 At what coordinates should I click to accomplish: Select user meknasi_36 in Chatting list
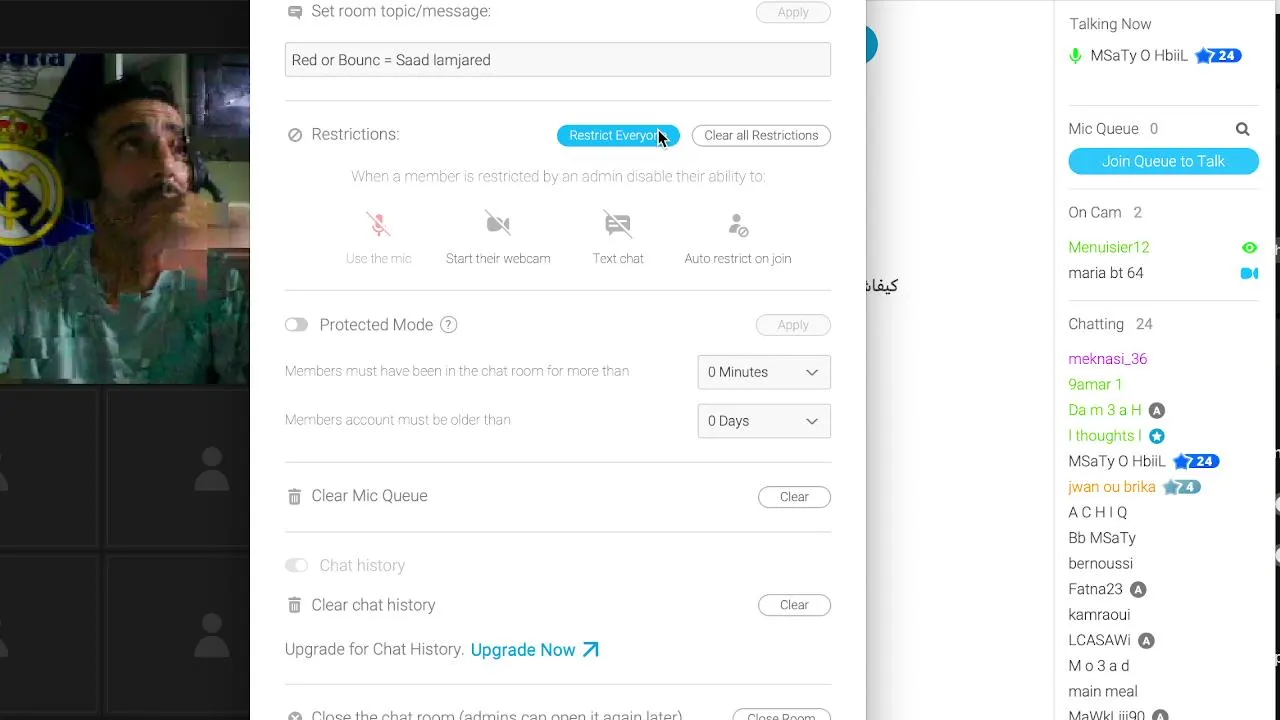(x=1107, y=359)
